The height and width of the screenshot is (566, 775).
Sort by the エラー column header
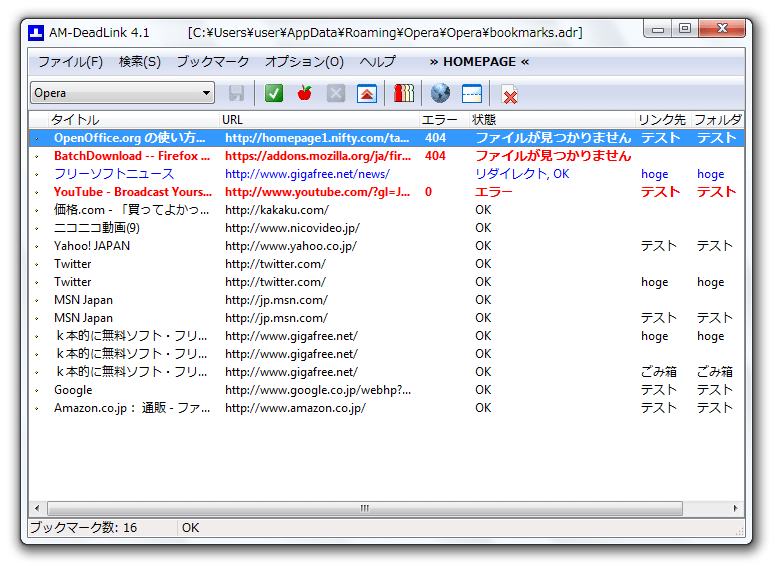pyautogui.click(x=444, y=120)
